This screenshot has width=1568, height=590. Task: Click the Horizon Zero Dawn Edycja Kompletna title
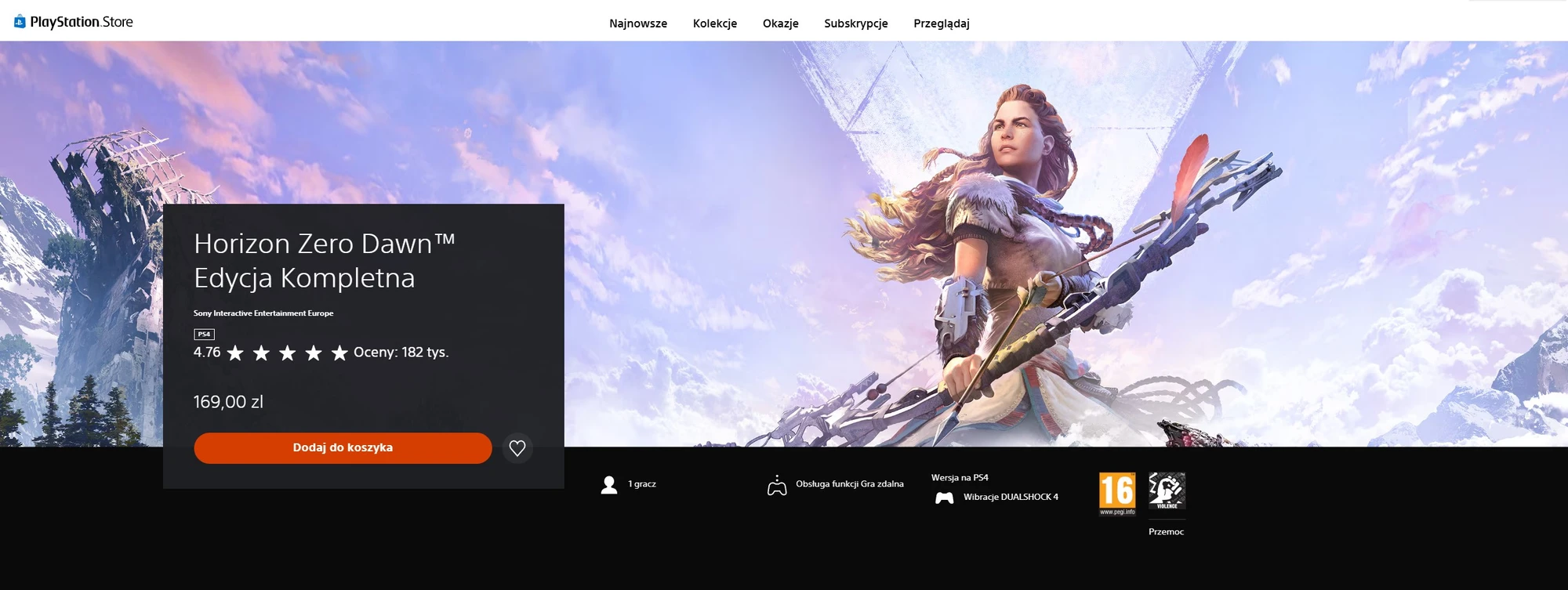click(x=325, y=261)
